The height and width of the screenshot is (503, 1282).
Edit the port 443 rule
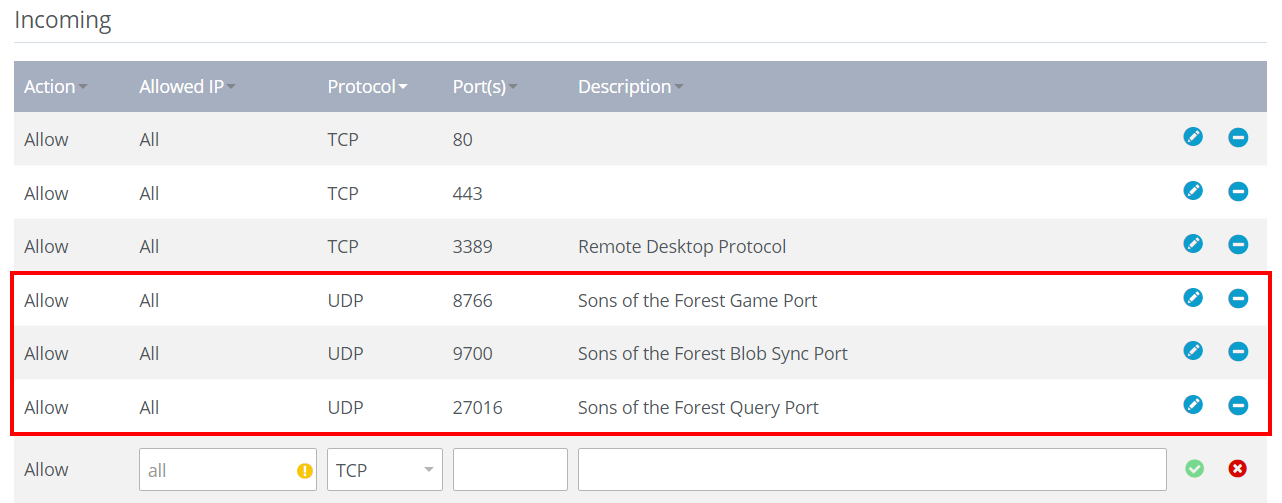[1193, 191]
